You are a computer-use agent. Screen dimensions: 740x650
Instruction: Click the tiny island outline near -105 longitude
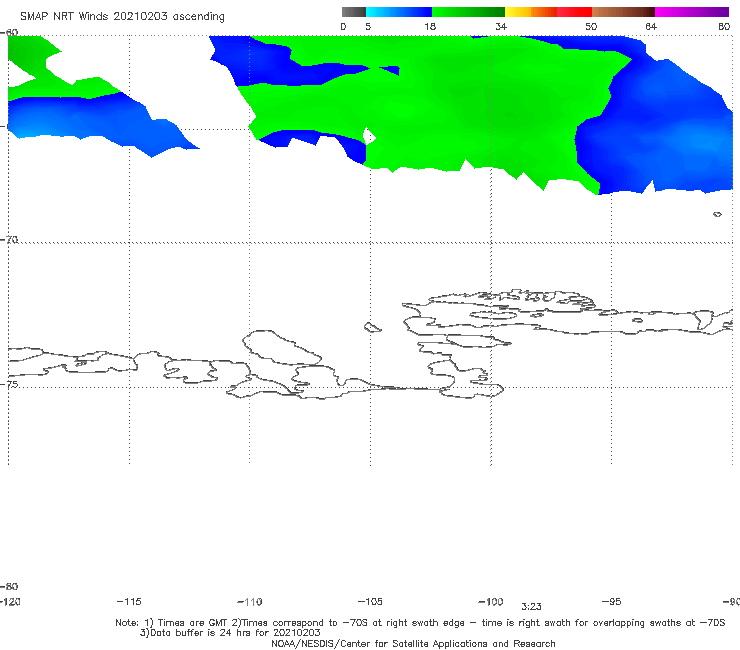coord(372,327)
